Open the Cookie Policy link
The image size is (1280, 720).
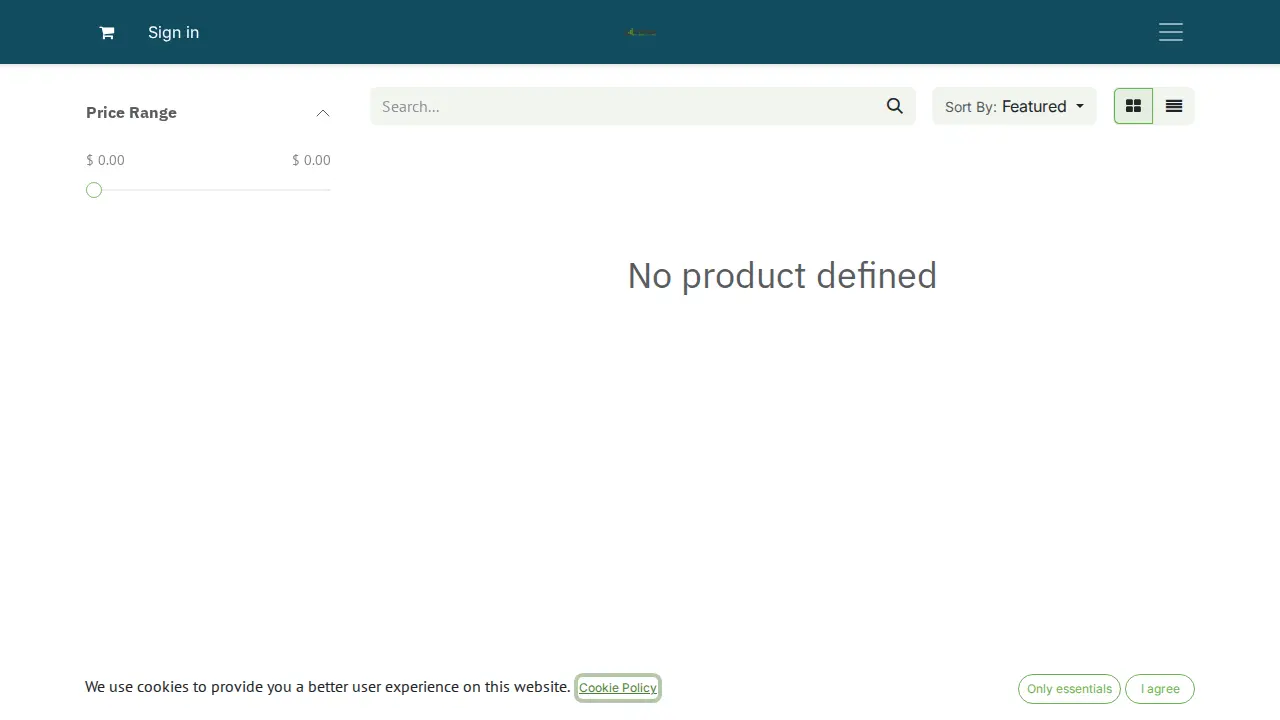click(618, 688)
